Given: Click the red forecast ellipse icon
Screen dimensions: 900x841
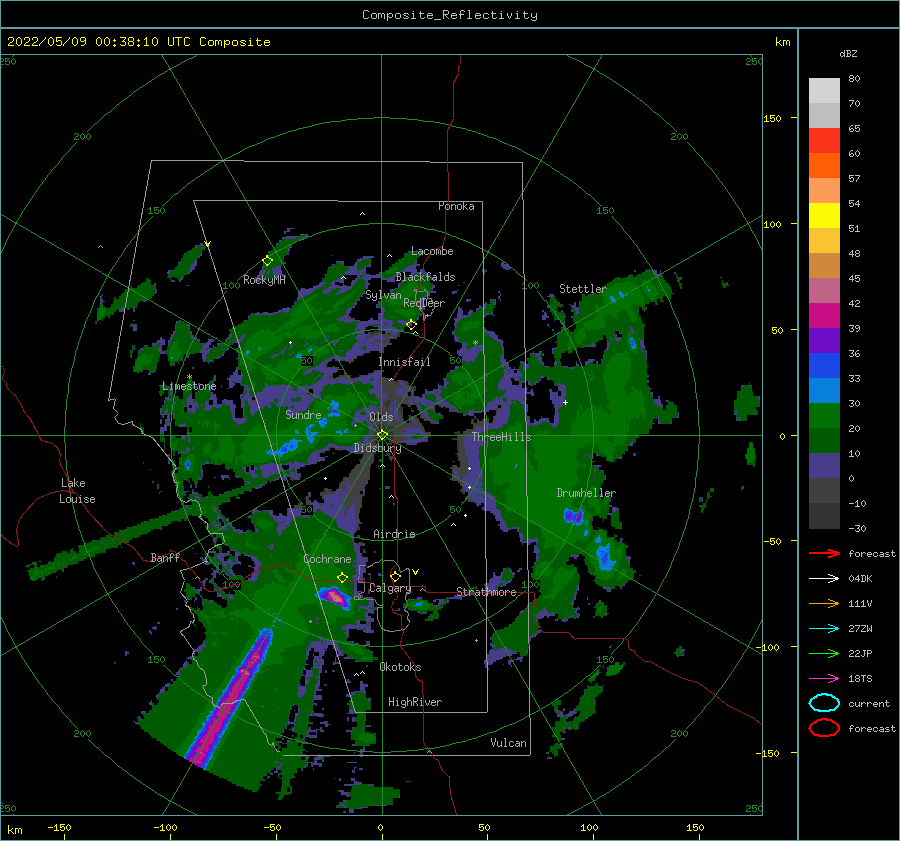Looking at the screenshot, I should [824, 728].
